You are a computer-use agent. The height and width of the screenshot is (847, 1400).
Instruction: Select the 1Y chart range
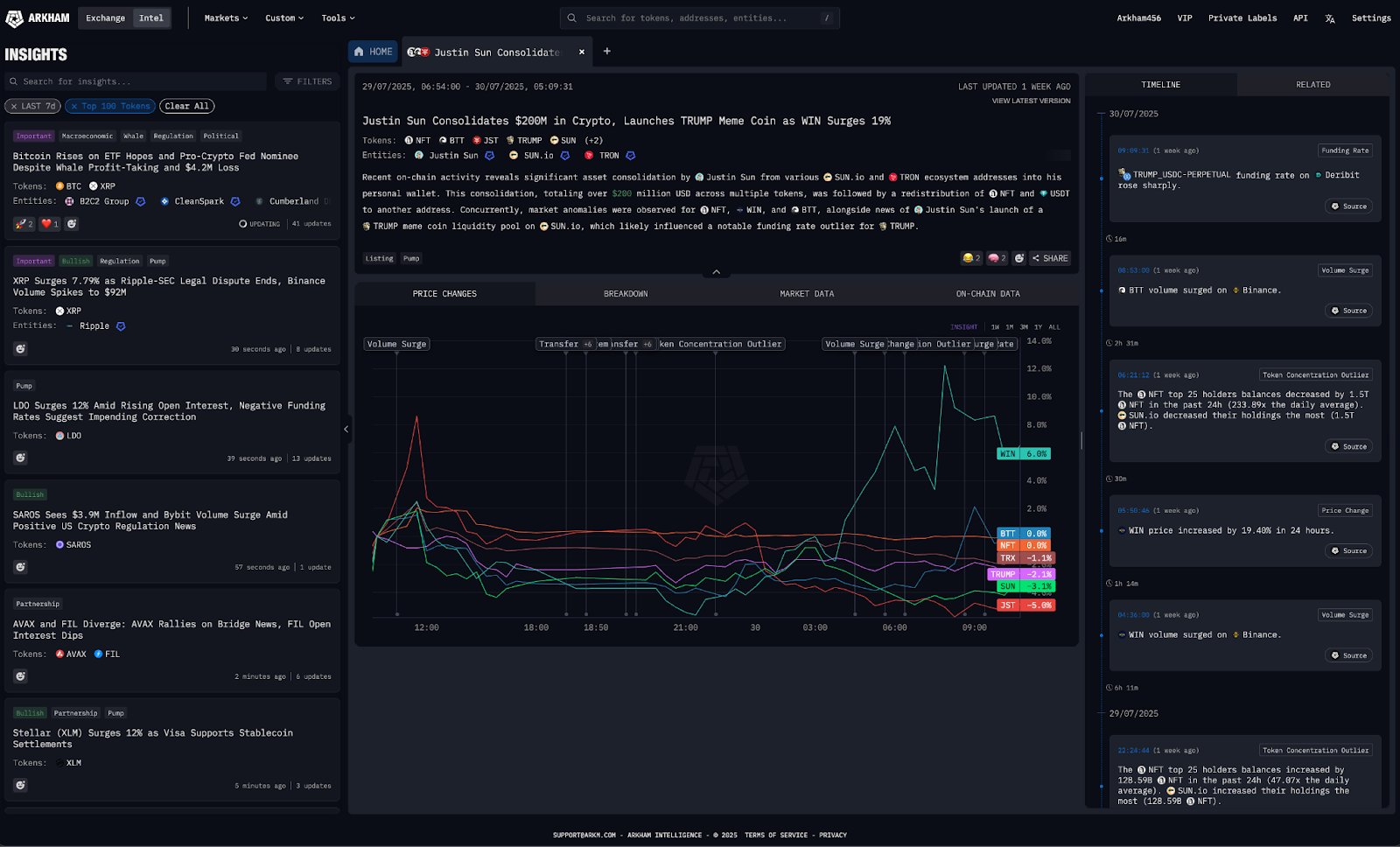1038,327
